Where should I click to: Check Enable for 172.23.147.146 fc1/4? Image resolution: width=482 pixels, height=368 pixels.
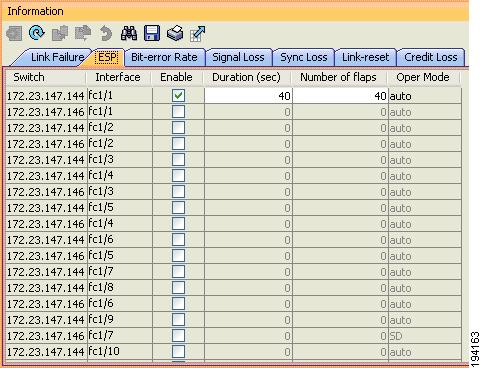click(179, 224)
